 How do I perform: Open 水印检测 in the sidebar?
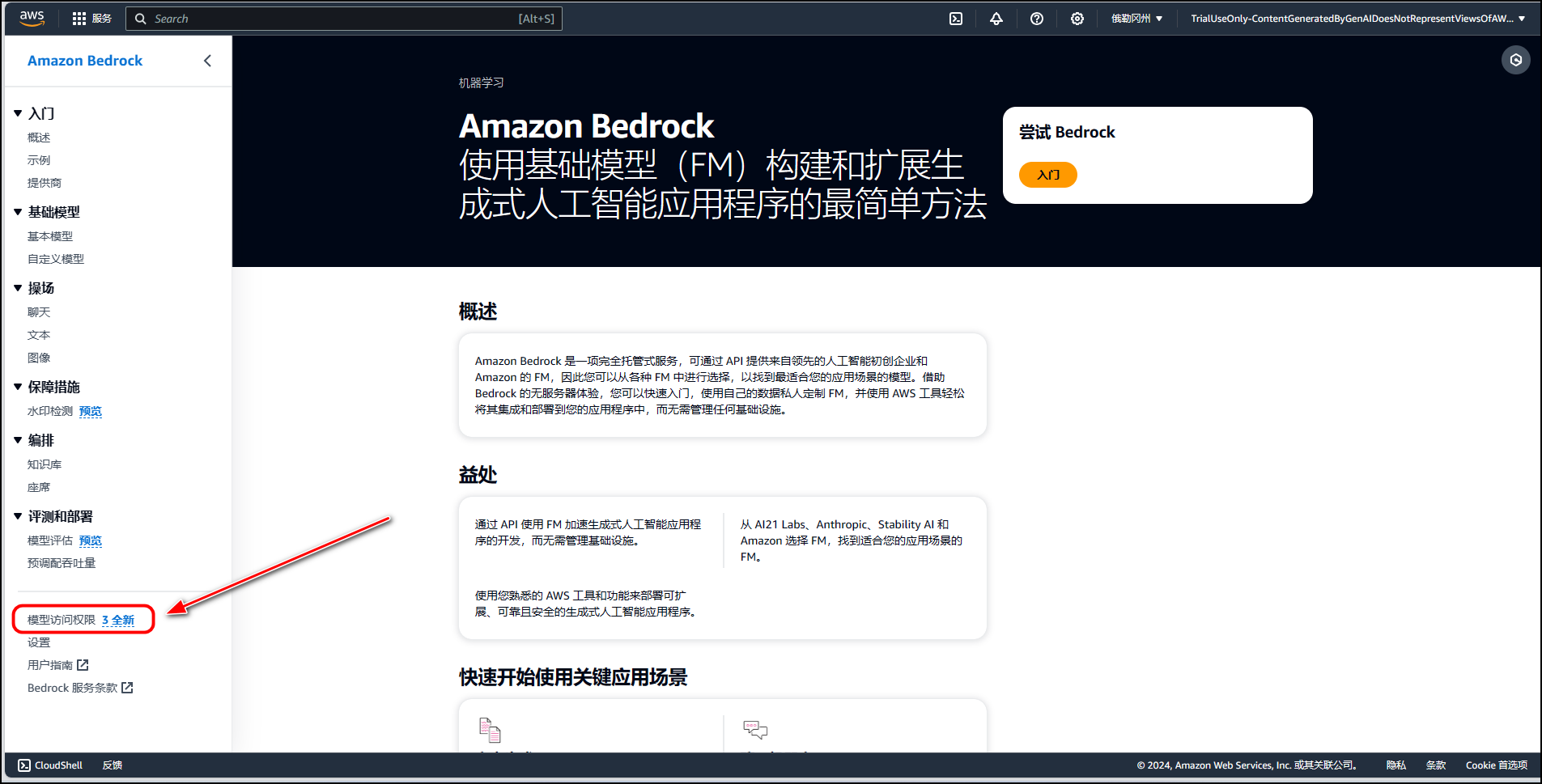point(50,411)
